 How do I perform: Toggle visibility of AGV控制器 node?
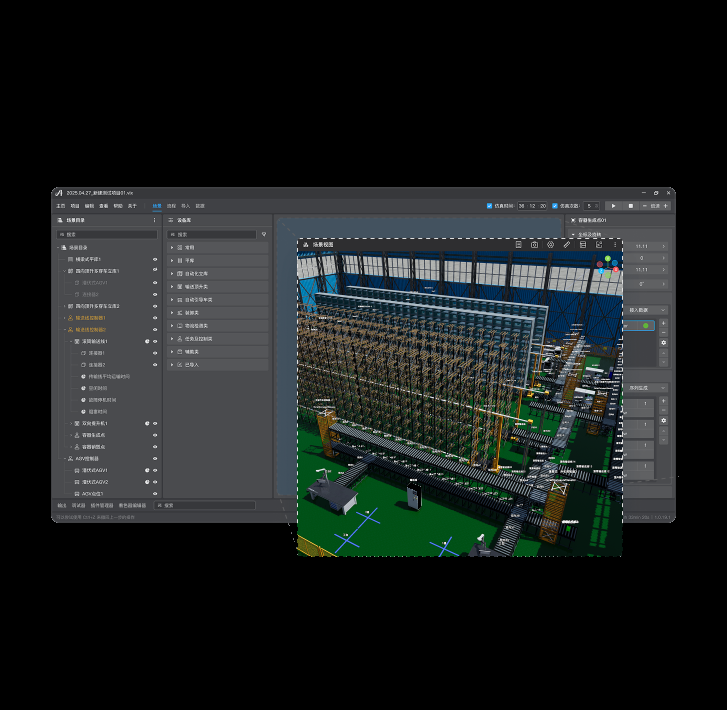pos(155,458)
